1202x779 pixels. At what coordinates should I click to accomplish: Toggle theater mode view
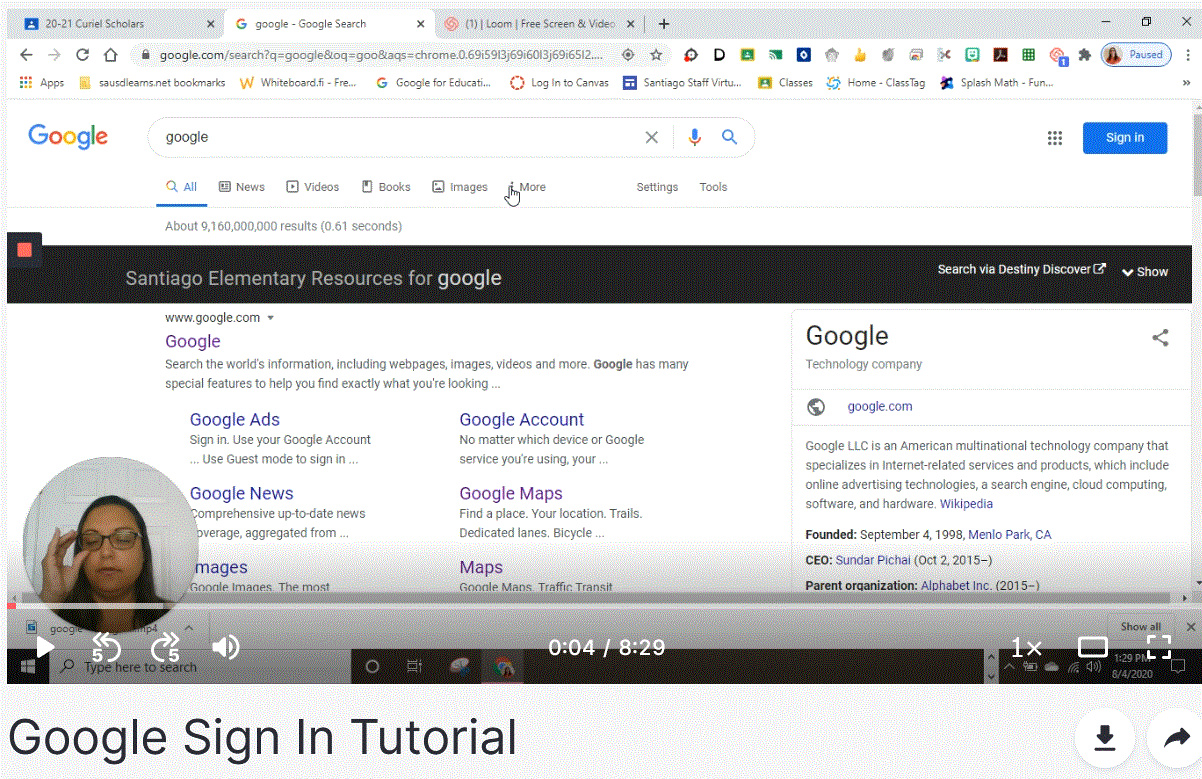pyautogui.click(x=1093, y=648)
